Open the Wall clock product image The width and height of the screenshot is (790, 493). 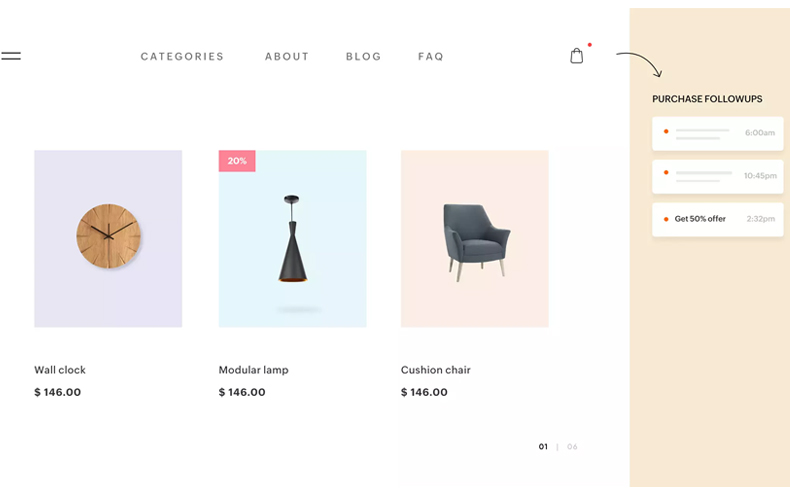[x=108, y=239]
